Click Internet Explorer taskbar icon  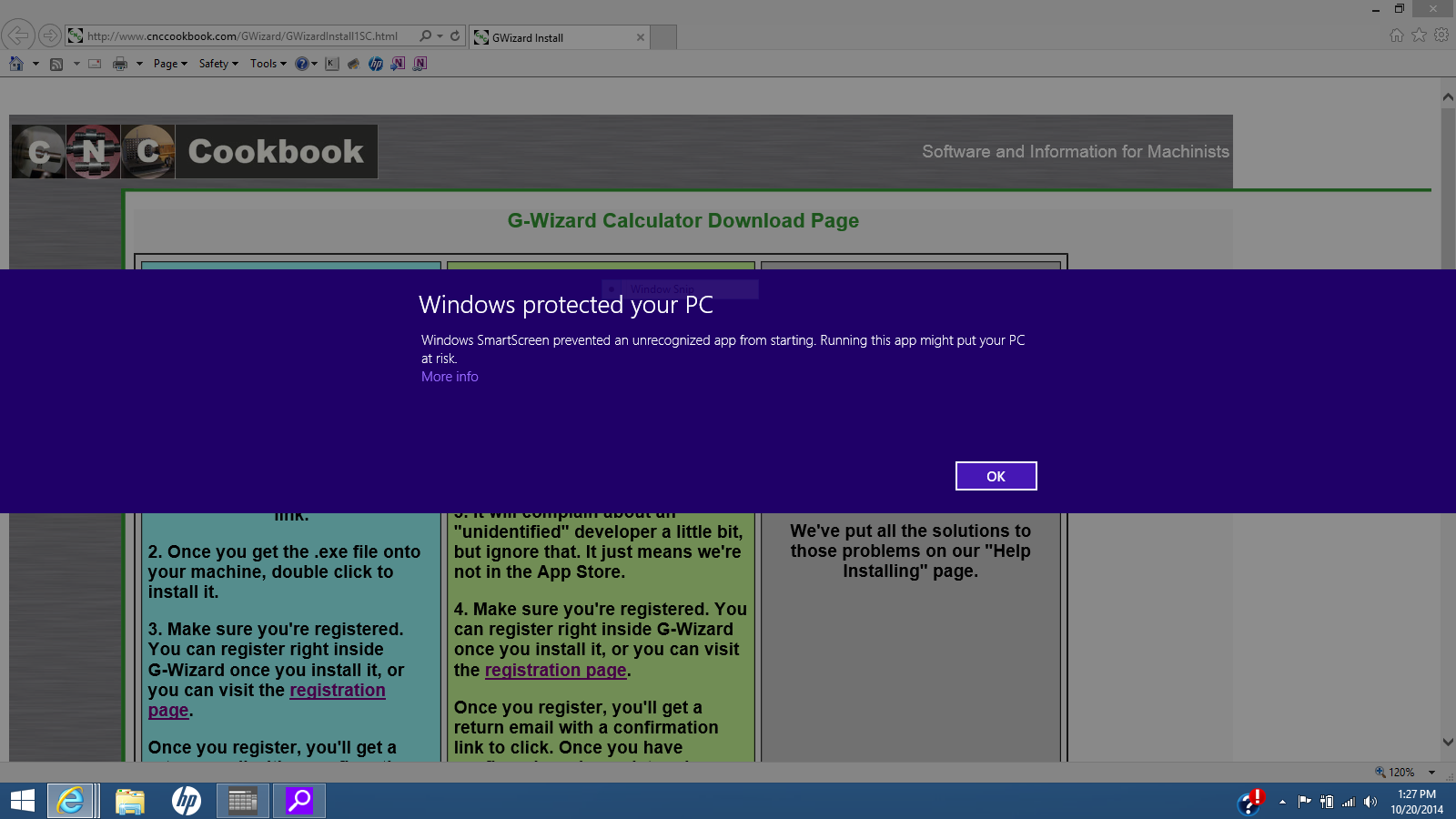click(x=71, y=801)
